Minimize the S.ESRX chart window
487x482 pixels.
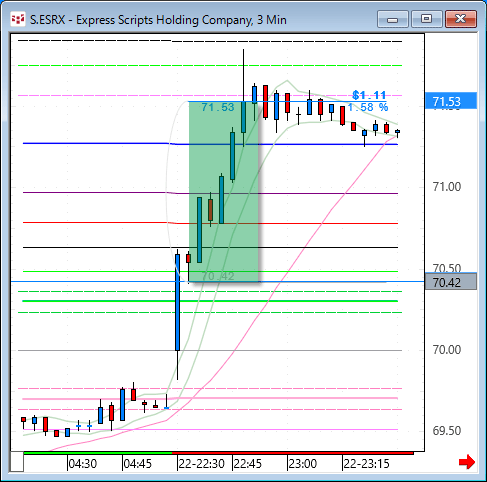point(393,19)
